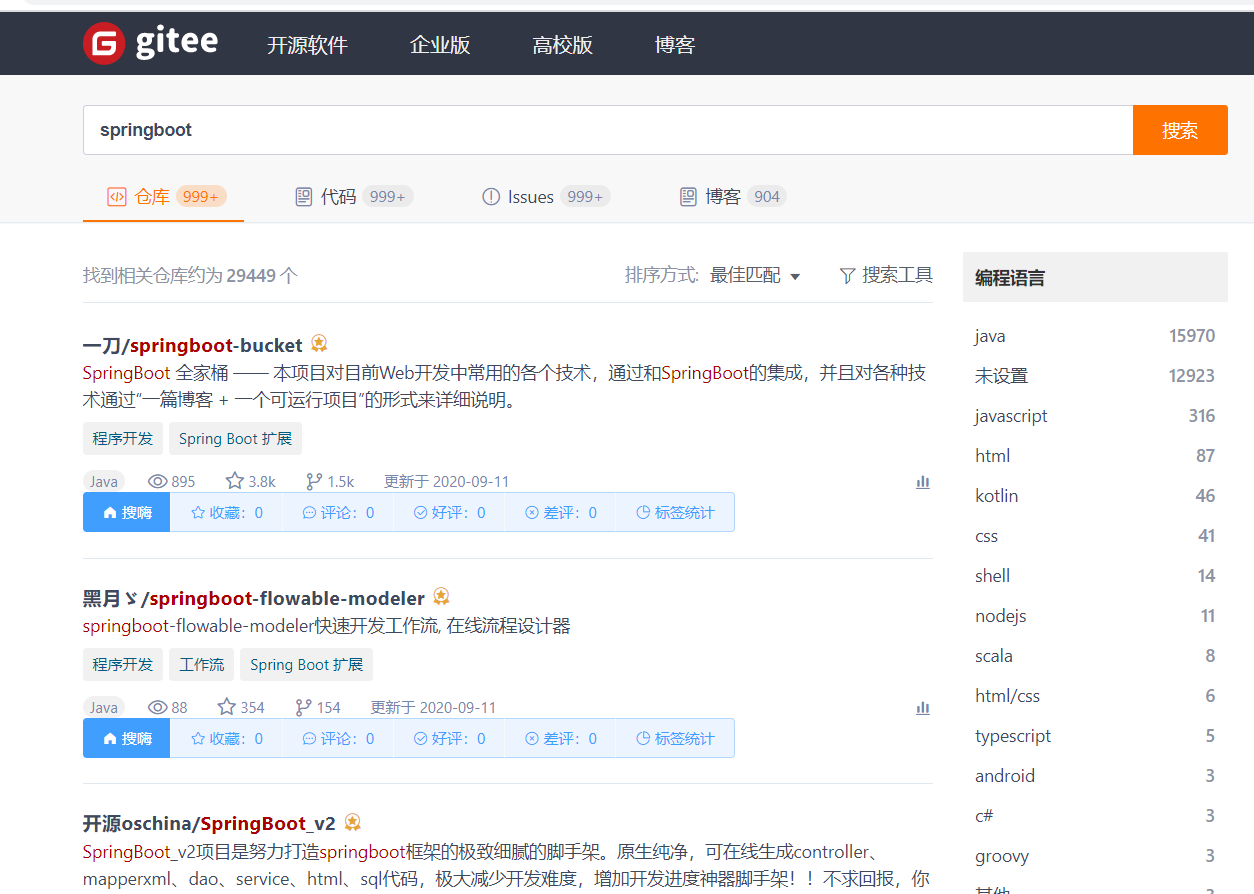The width and height of the screenshot is (1254, 894).
Task: Click 评论: 0 under springboot-flowable-modeler
Action: pyautogui.click(x=338, y=739)
